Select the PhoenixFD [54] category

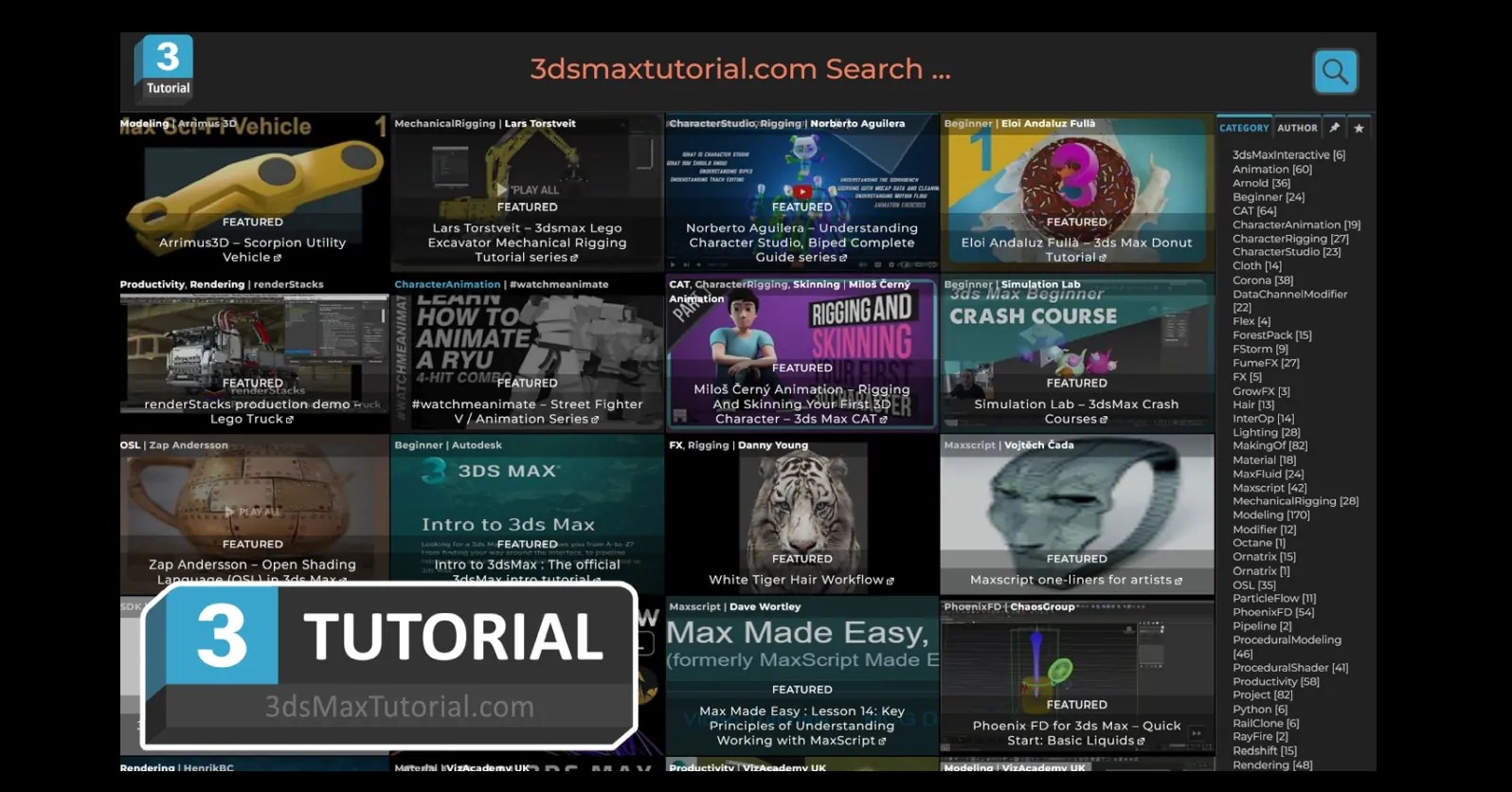click(x=1273, y=613)
